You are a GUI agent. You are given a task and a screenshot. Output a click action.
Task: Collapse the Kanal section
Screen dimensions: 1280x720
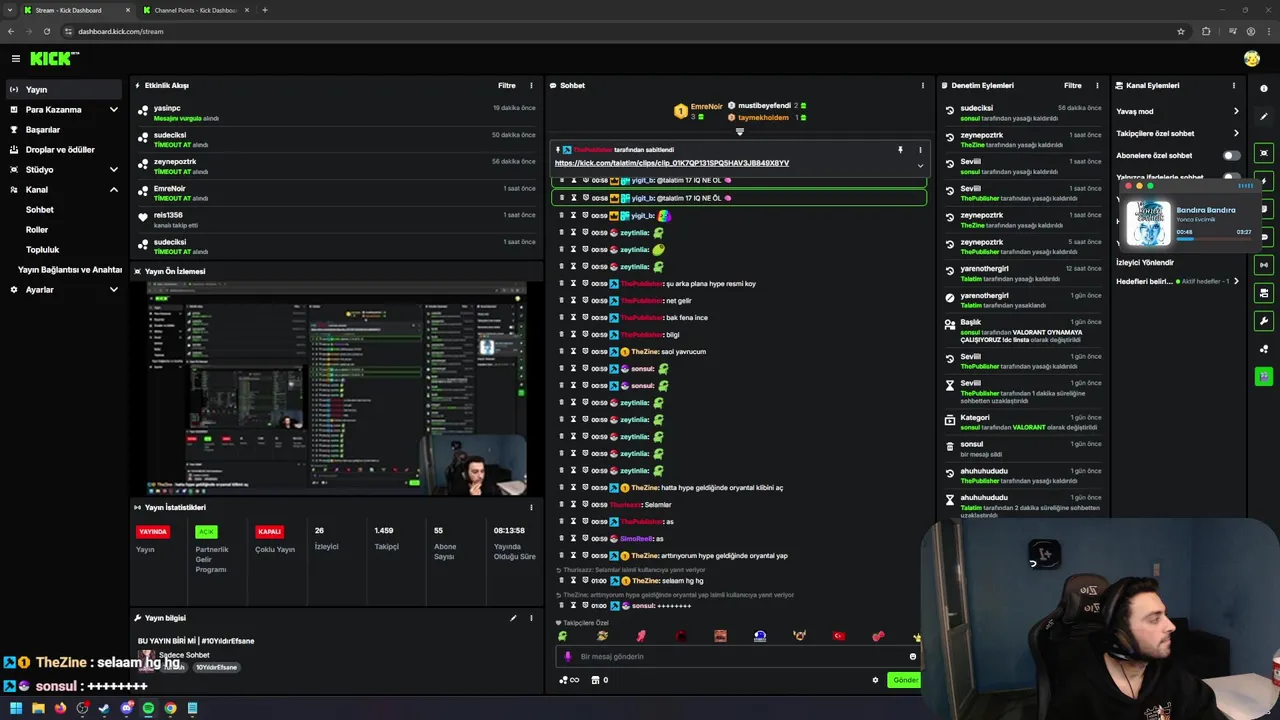coord(64,189)
